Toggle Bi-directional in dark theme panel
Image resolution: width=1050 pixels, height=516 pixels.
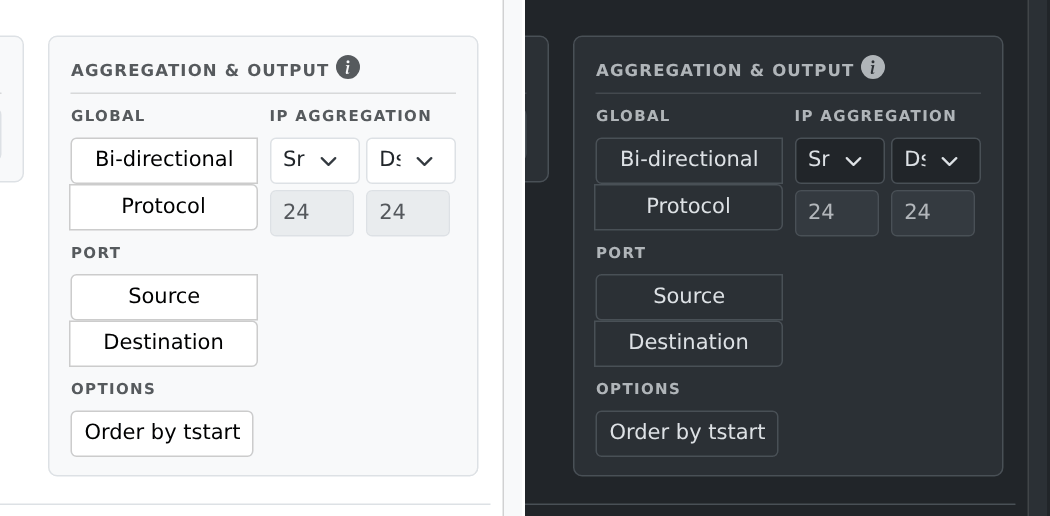(x=689, y=161)
